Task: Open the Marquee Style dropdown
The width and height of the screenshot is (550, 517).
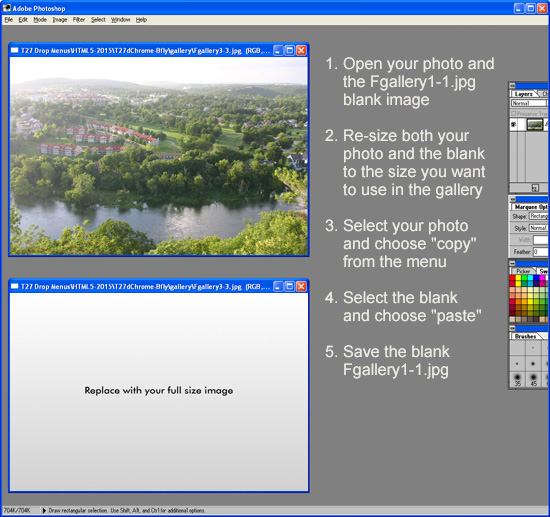Action: (x=538, y=228)
